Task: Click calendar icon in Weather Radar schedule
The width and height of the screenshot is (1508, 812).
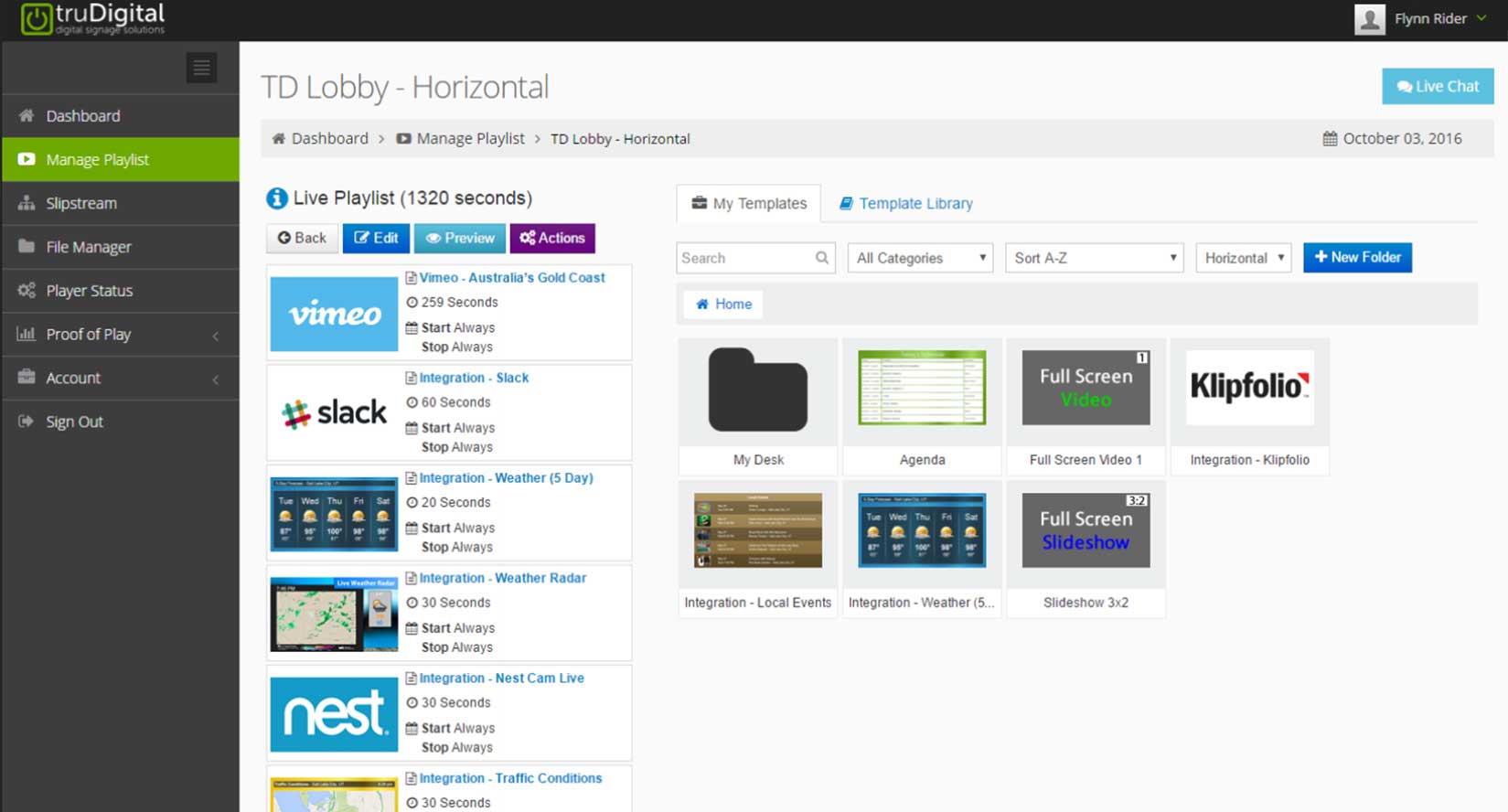Action: click(x=412, y=628)
